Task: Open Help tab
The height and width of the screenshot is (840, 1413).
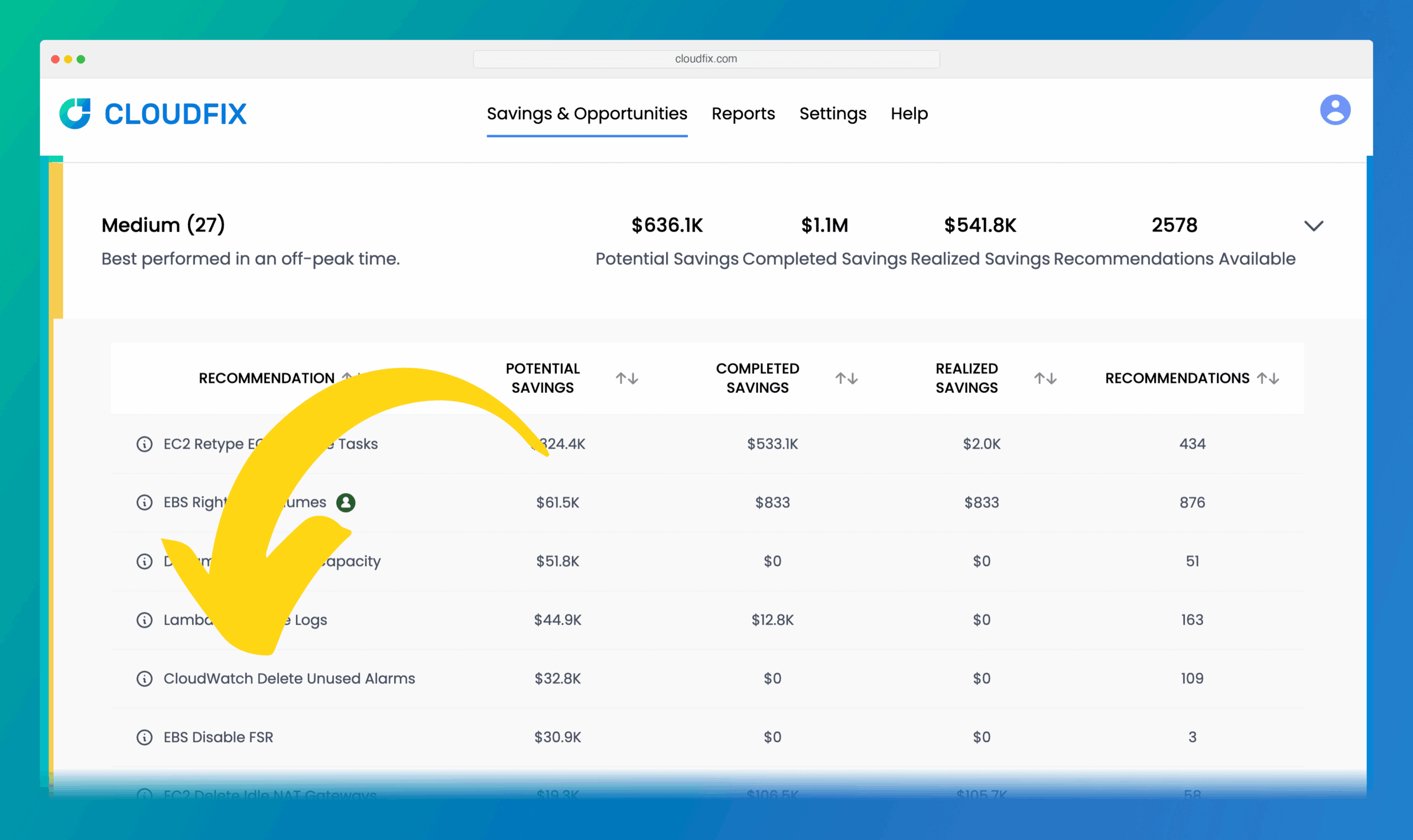Action: coord(909,114)
